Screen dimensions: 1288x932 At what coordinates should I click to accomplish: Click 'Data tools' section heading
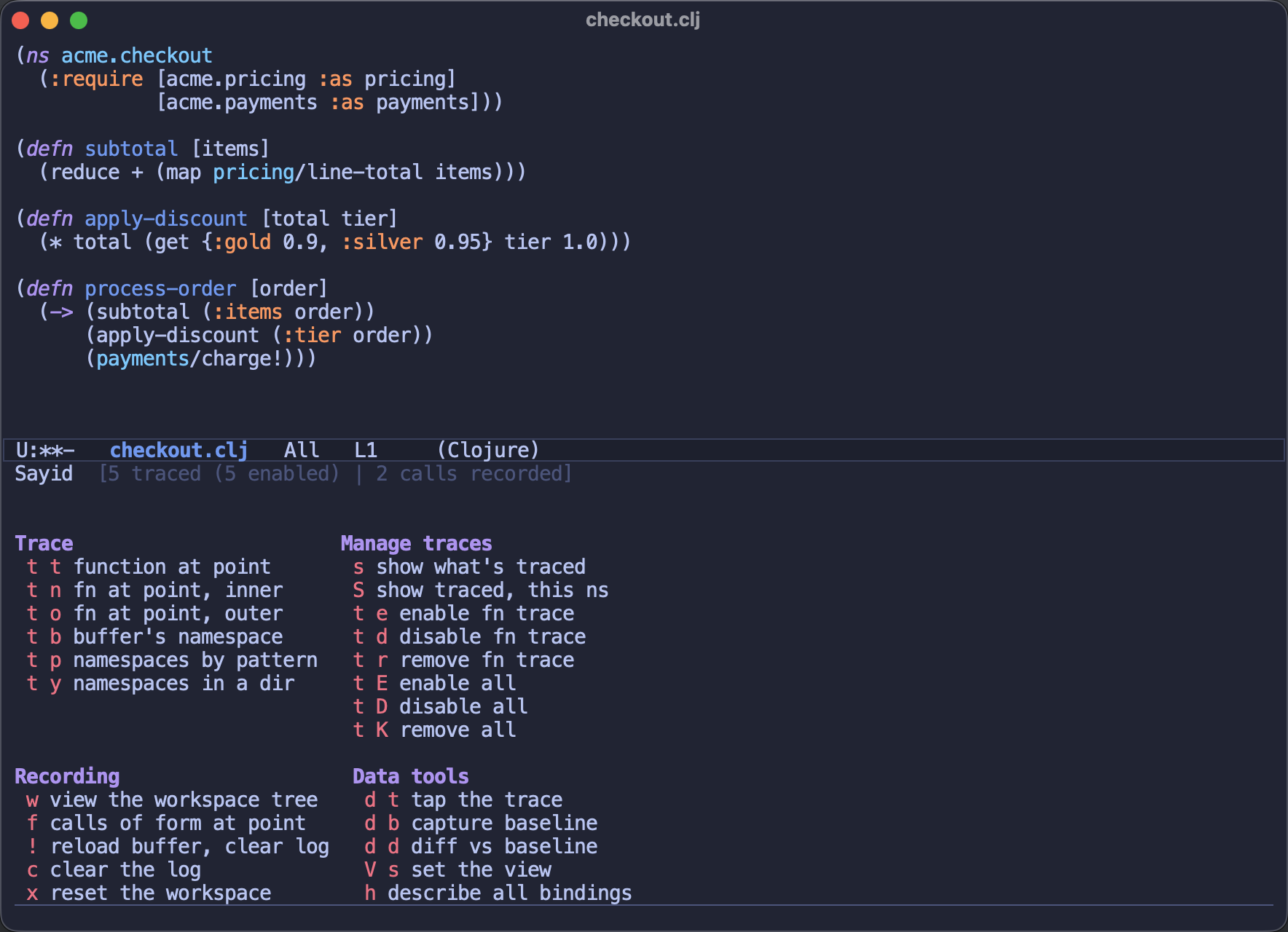[411, 776]
